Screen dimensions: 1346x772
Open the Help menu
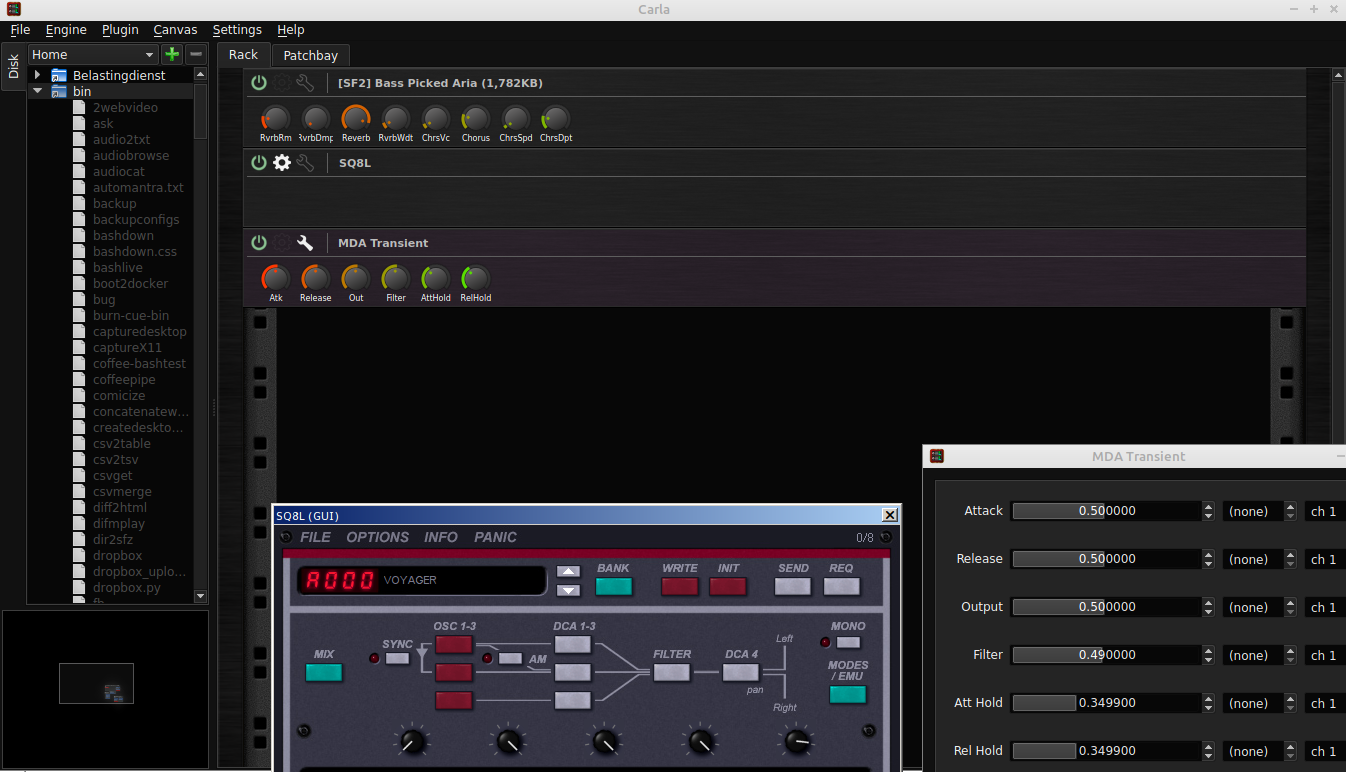click(x=291, y=30)
